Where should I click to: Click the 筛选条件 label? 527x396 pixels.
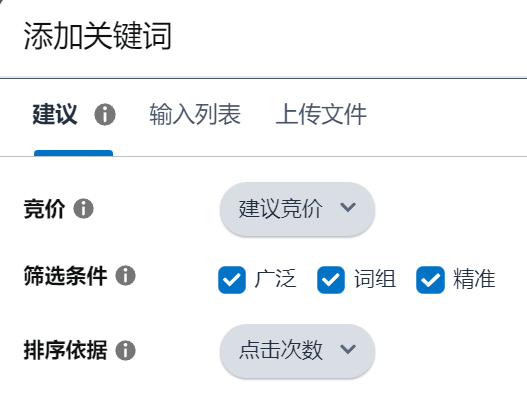[66, 276]
